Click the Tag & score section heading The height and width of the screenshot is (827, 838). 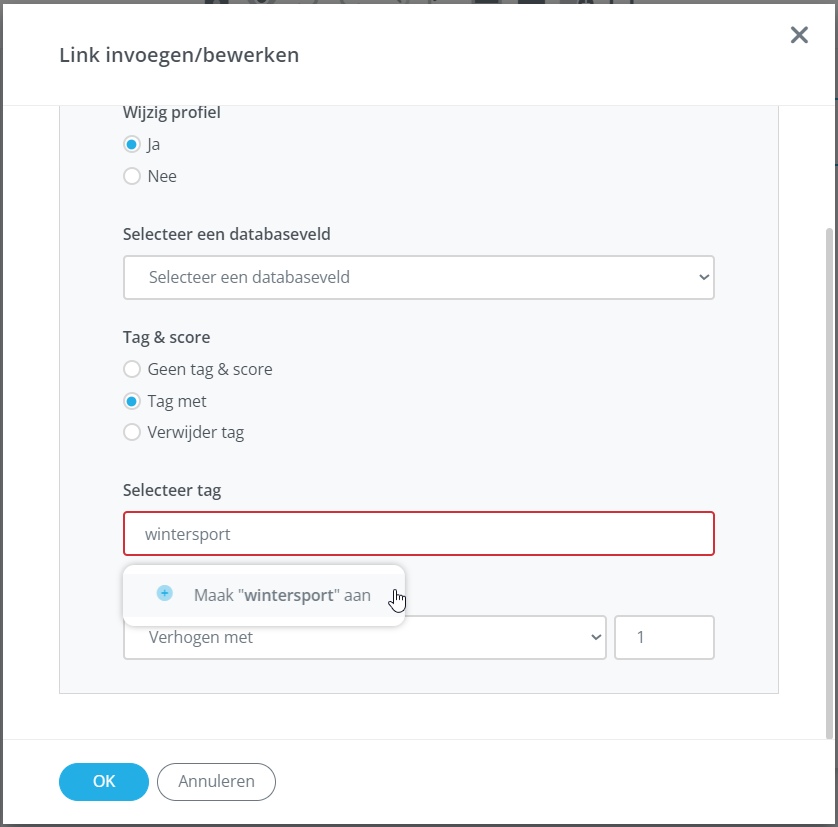pos(166,337)
